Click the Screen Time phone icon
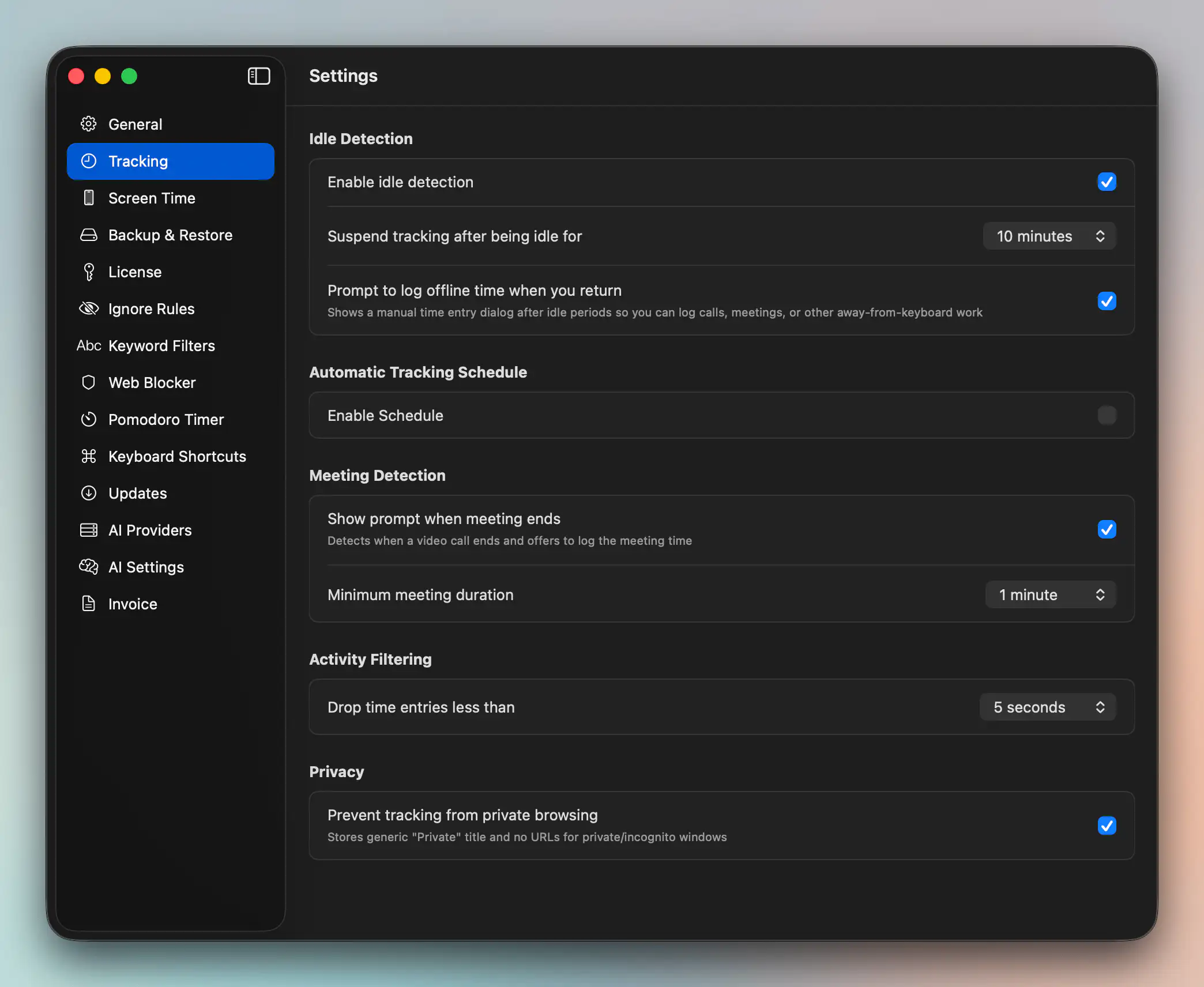 (x=88, y=198)
